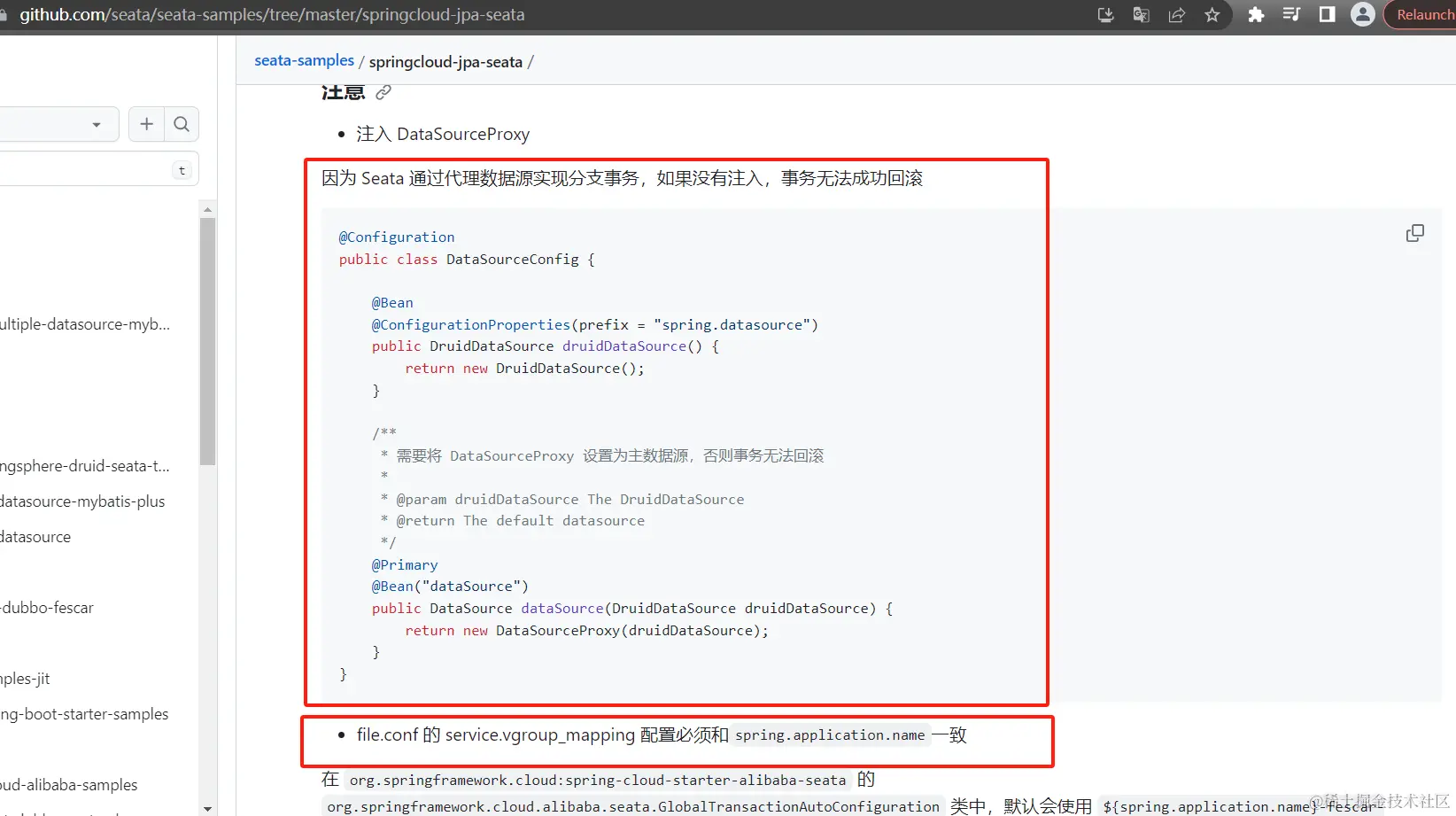
Task: Click org.springframework.cloud:spring-cloud-starter-alibaba-seata inline code
Action: pos(598,781)
